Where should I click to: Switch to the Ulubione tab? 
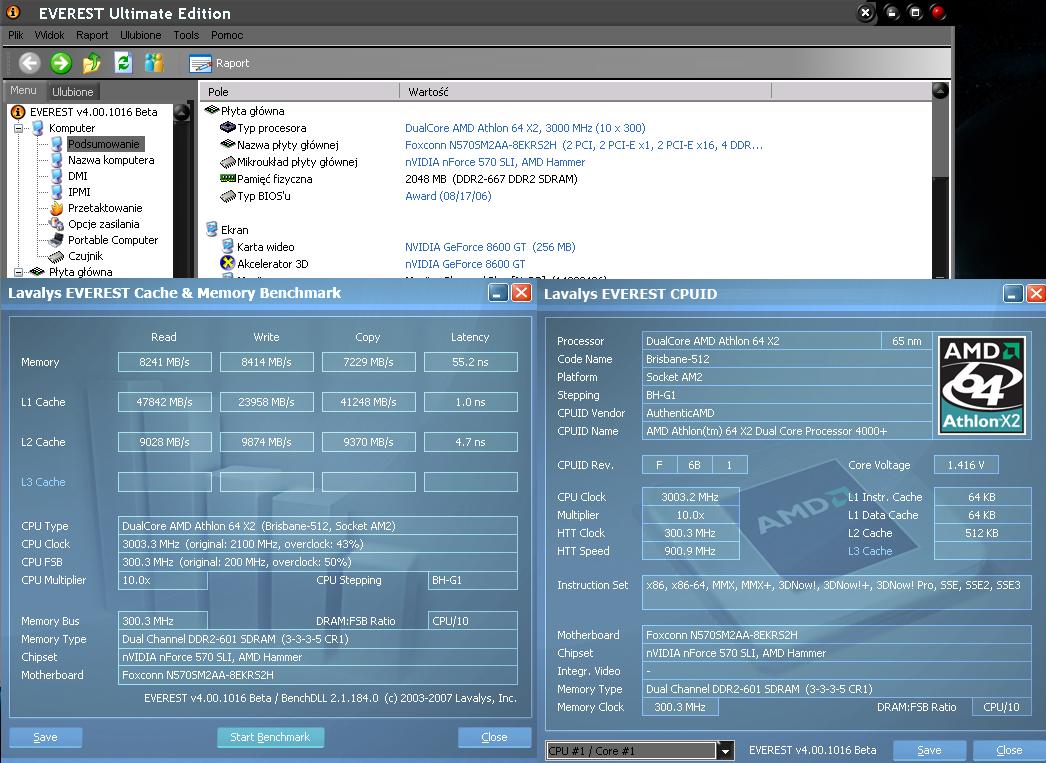[73, 91]
